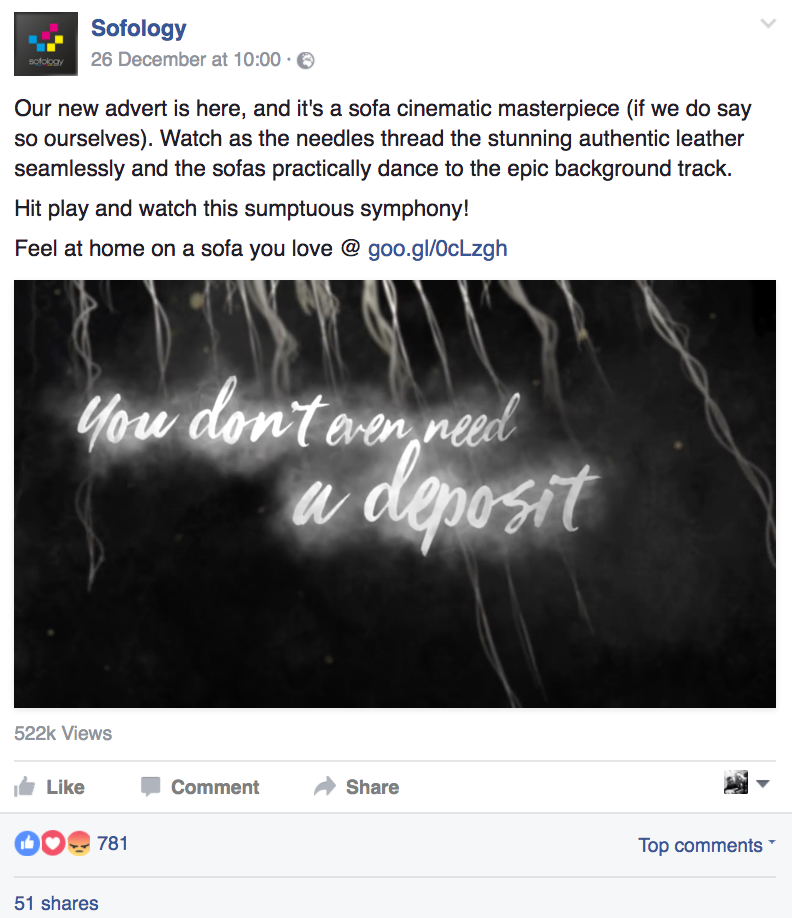Expand the Top comments sorting dropdown

707,845
